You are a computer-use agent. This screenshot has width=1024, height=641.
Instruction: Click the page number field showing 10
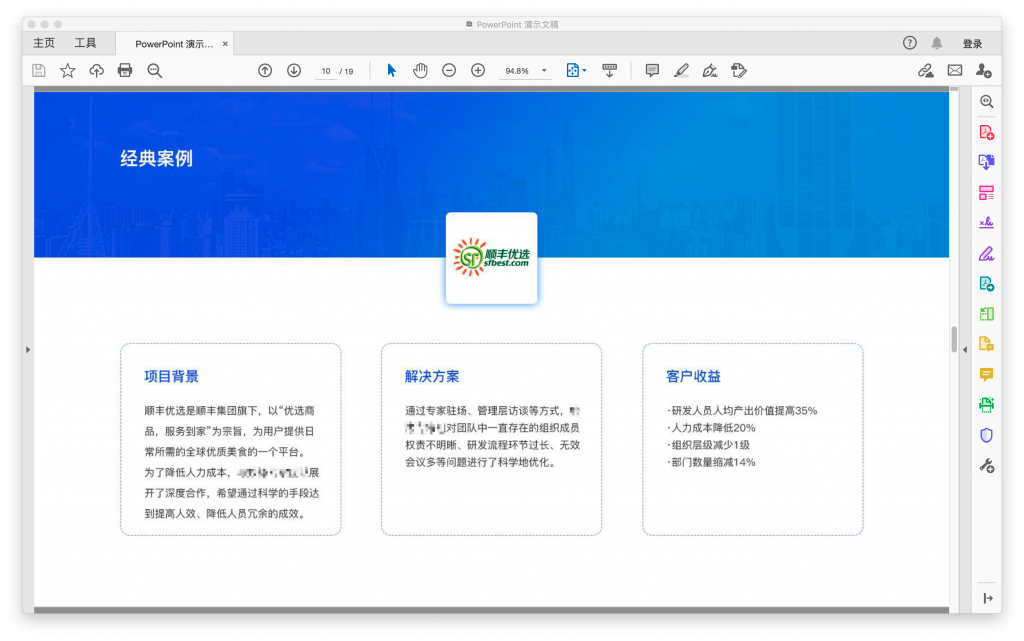click(x=326, y=71)
